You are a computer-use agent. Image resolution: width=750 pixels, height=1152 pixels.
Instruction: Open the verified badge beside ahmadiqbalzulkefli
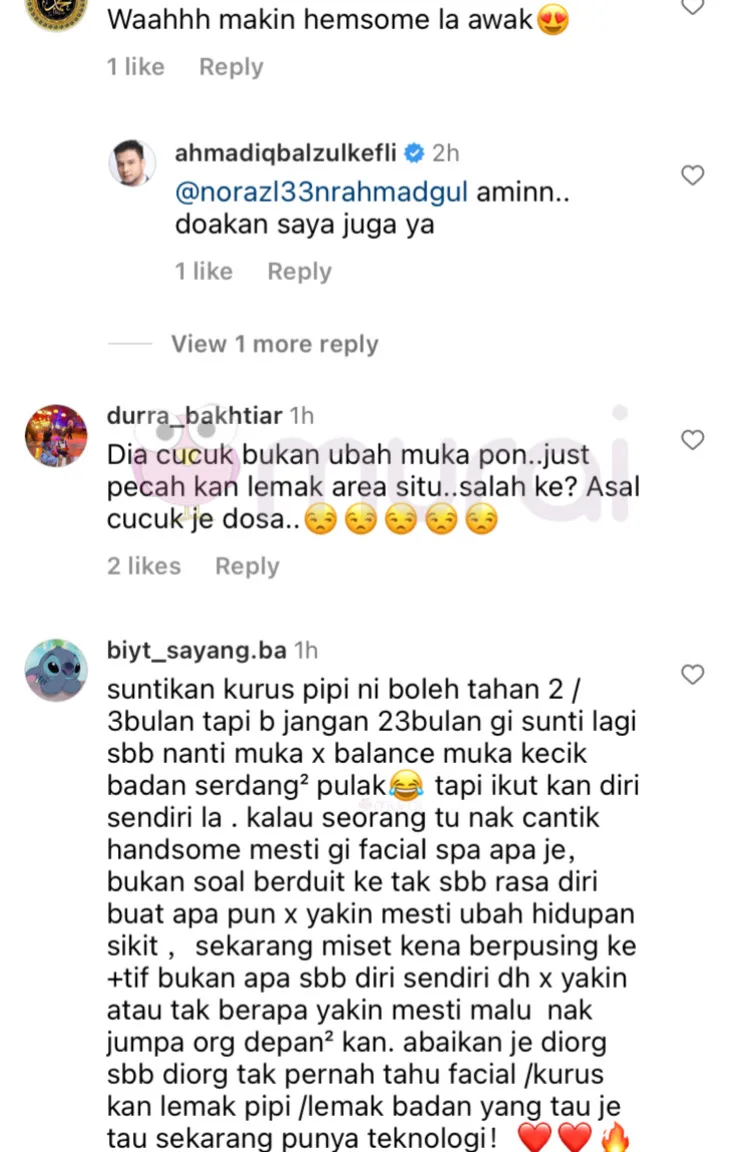[x=414, y=153]
